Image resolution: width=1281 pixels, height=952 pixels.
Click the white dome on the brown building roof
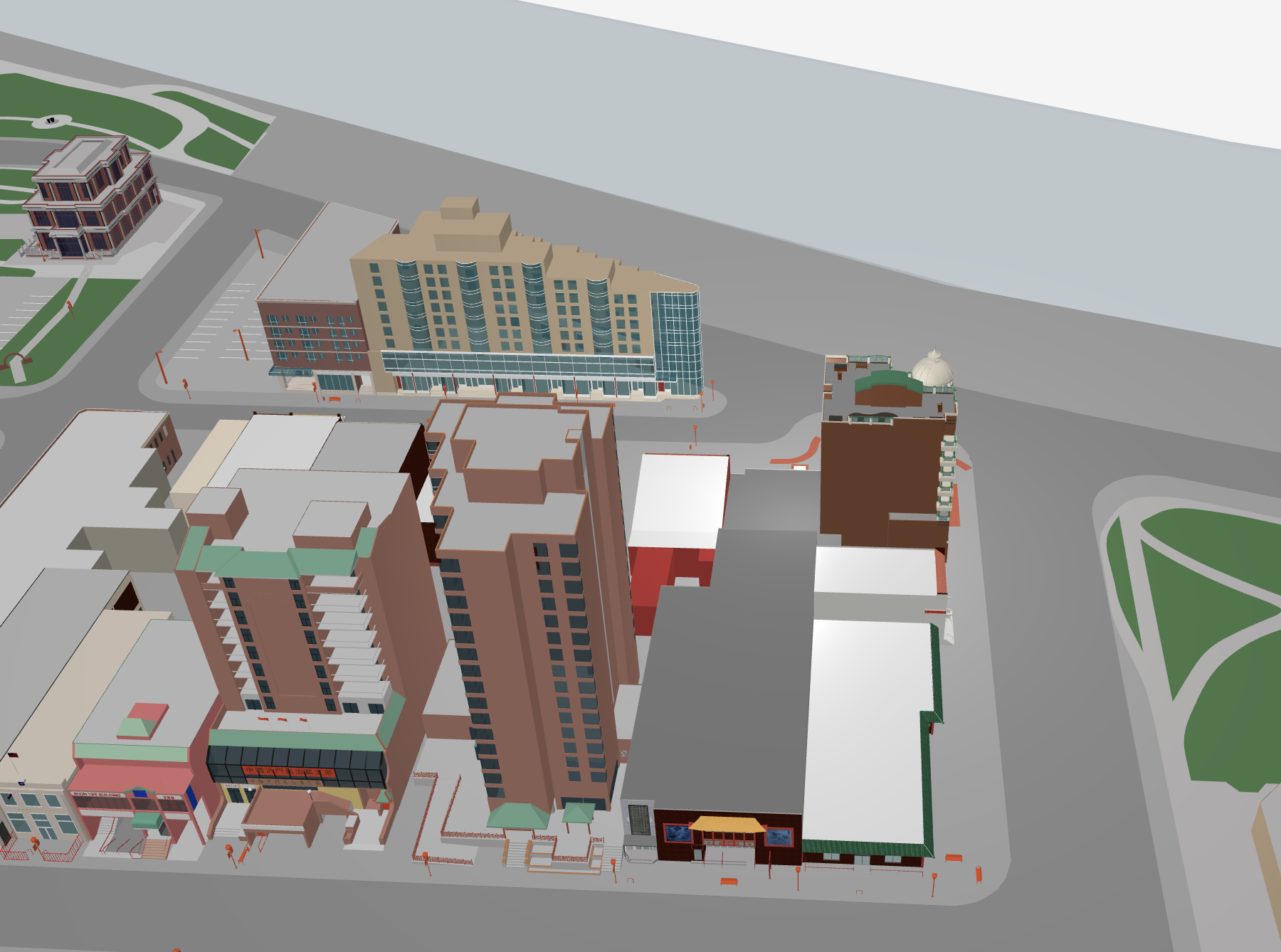tap(933, 369)
